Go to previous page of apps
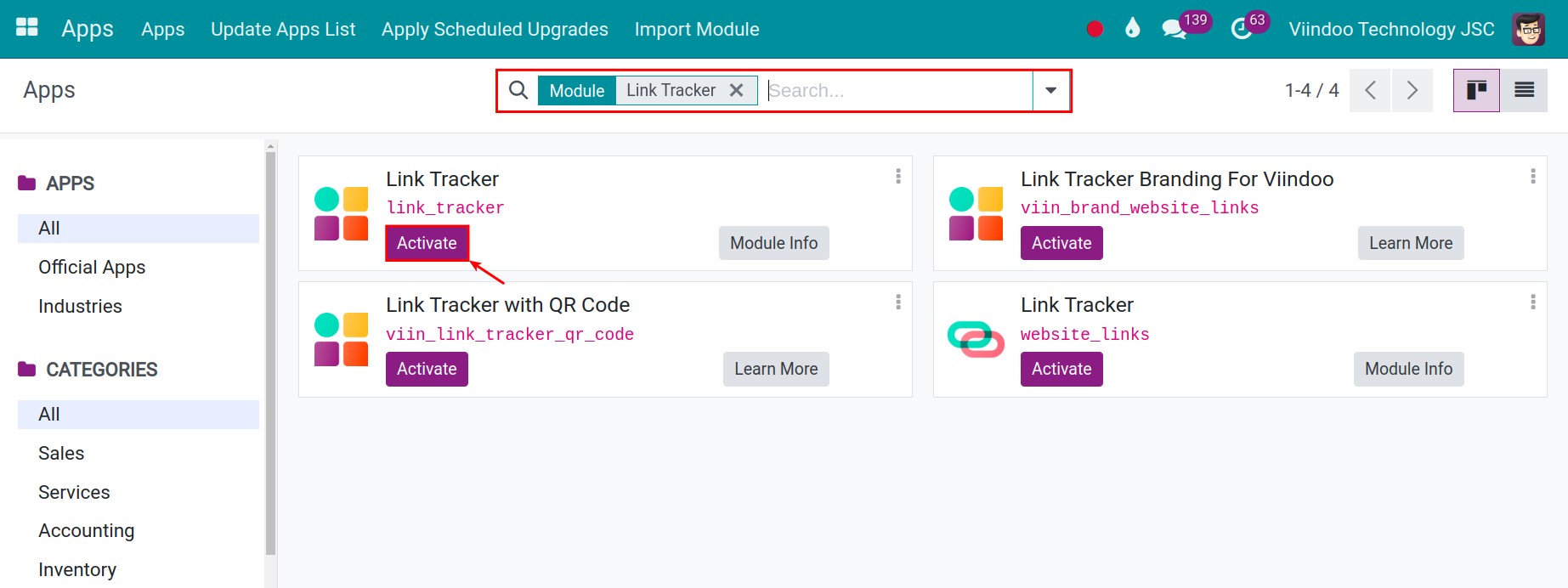The image size is (1568, 588). 1370,90
